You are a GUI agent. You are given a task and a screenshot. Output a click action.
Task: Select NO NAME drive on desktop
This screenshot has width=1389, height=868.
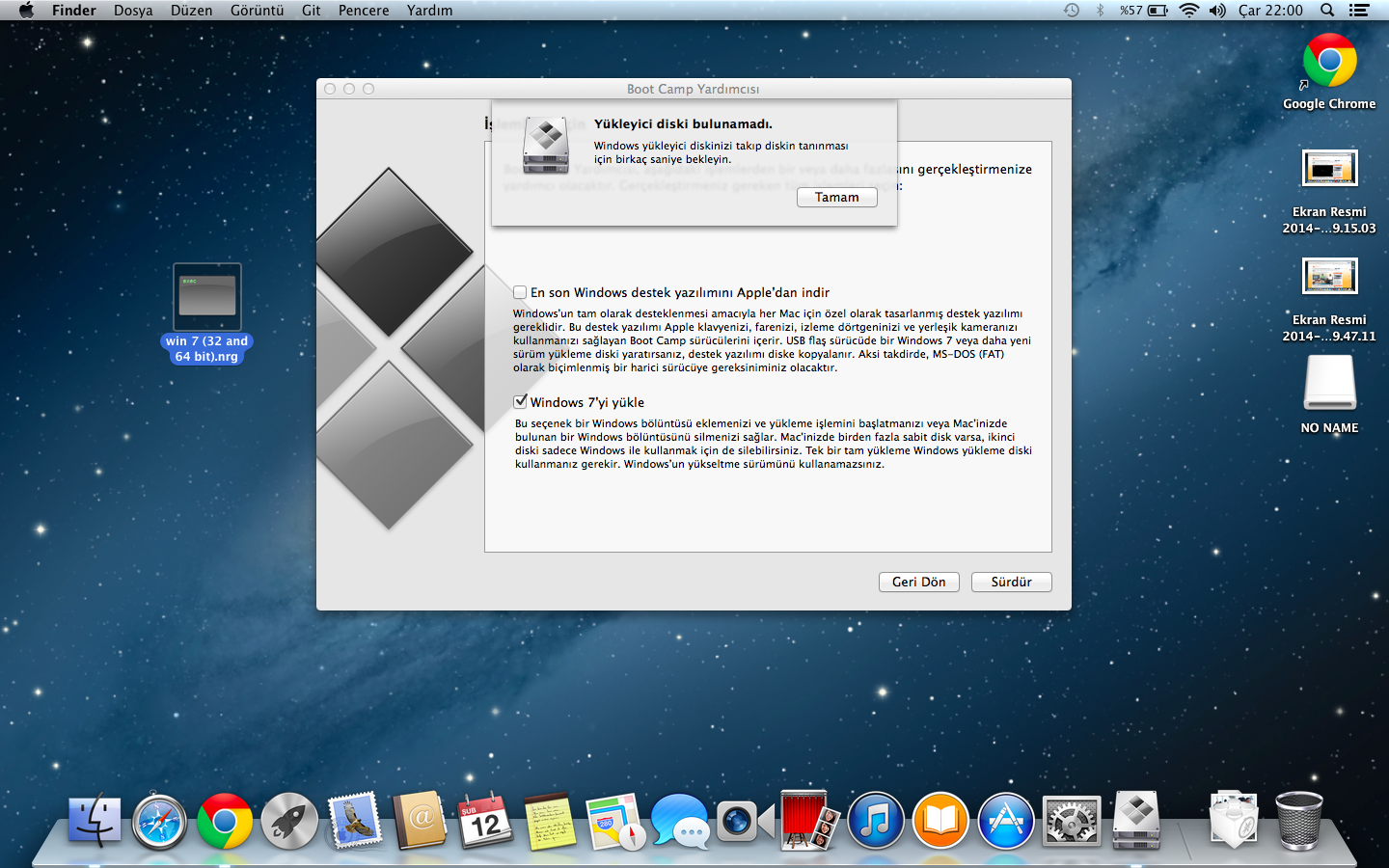(x=1329, y=395)
